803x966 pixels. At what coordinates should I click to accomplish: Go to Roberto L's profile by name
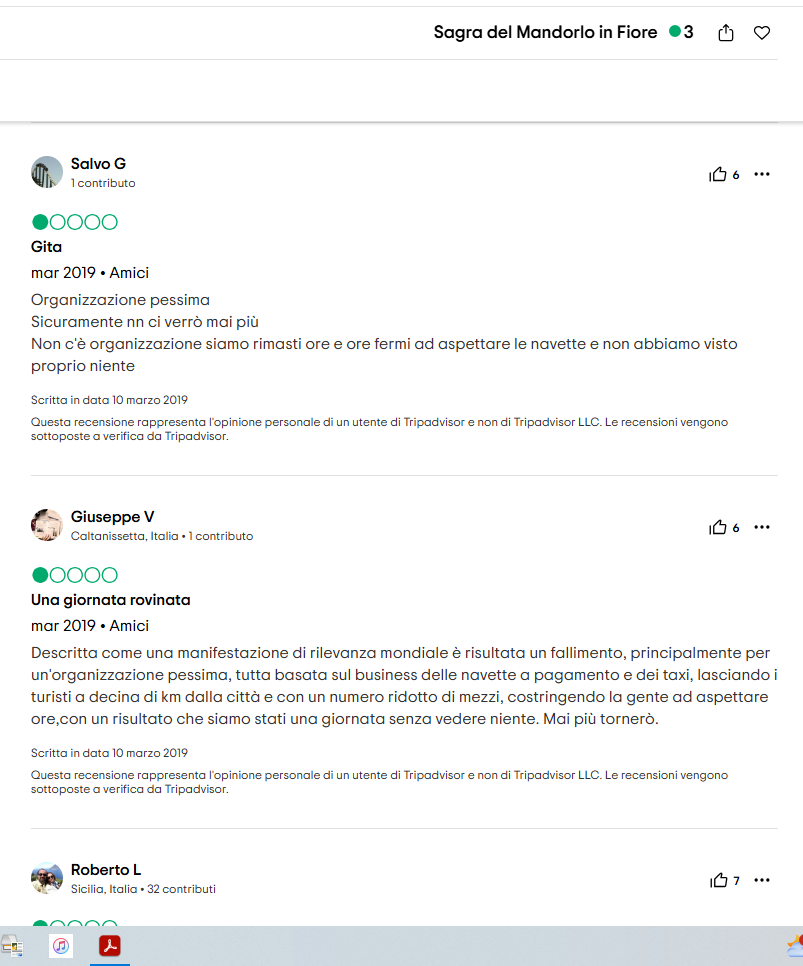(x=105, y=870)
